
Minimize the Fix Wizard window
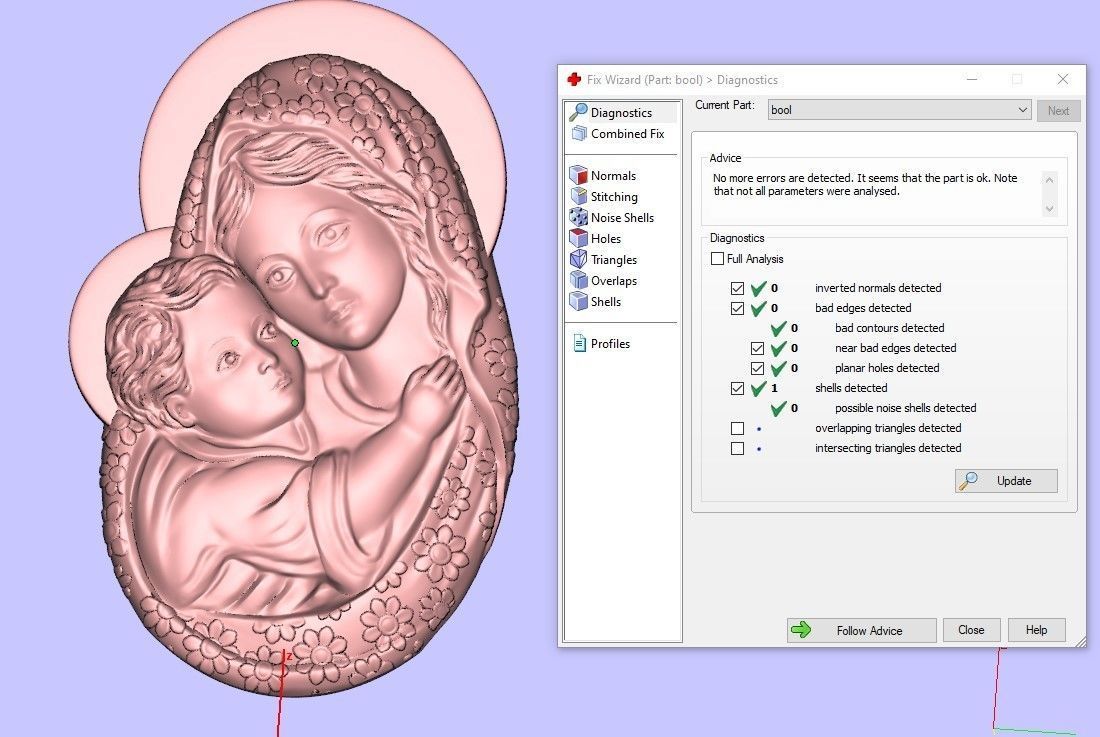[x=972, y=79]
